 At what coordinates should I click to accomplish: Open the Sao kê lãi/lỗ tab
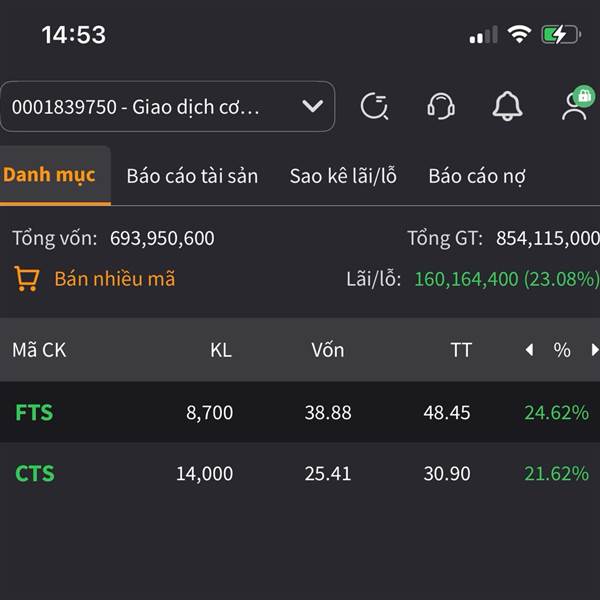coord(343,176)
